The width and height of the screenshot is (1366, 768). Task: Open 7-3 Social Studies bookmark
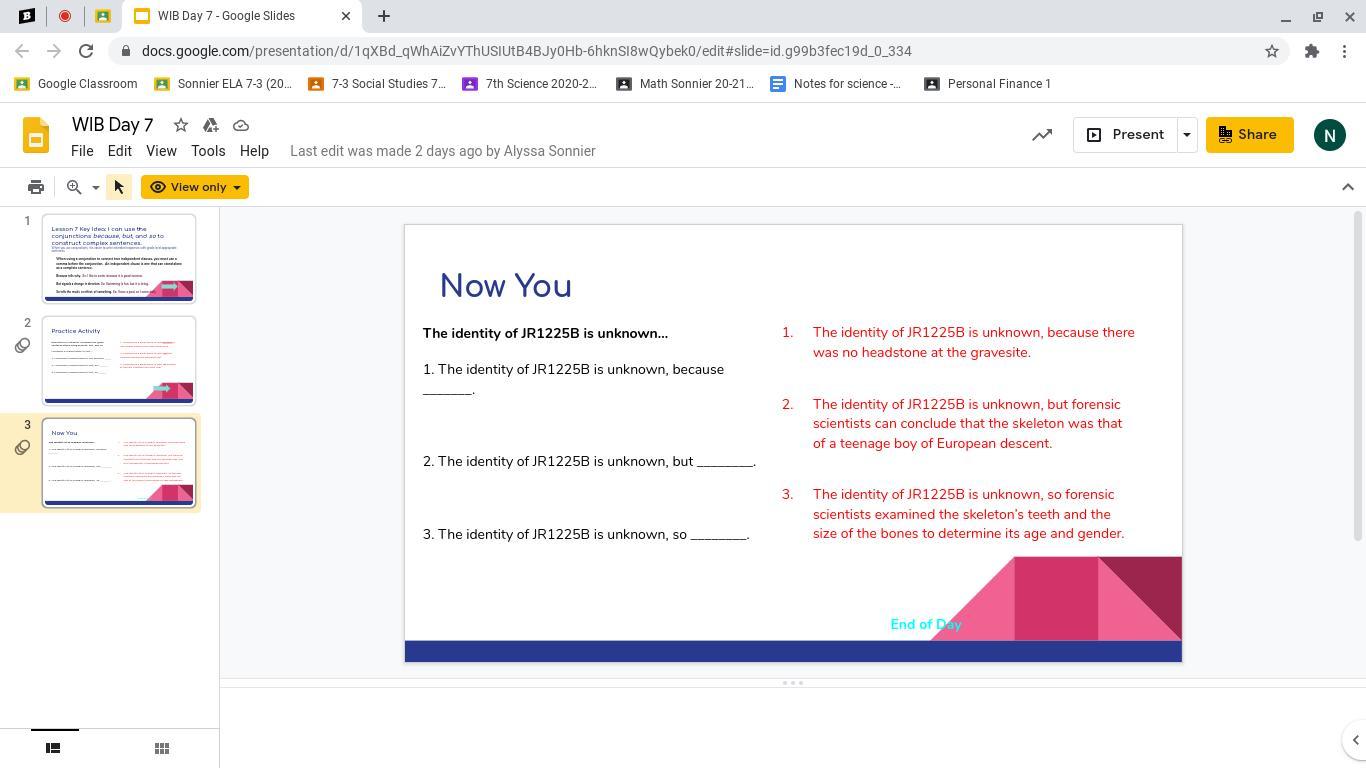pyautogui.click(x=377, y=84)
